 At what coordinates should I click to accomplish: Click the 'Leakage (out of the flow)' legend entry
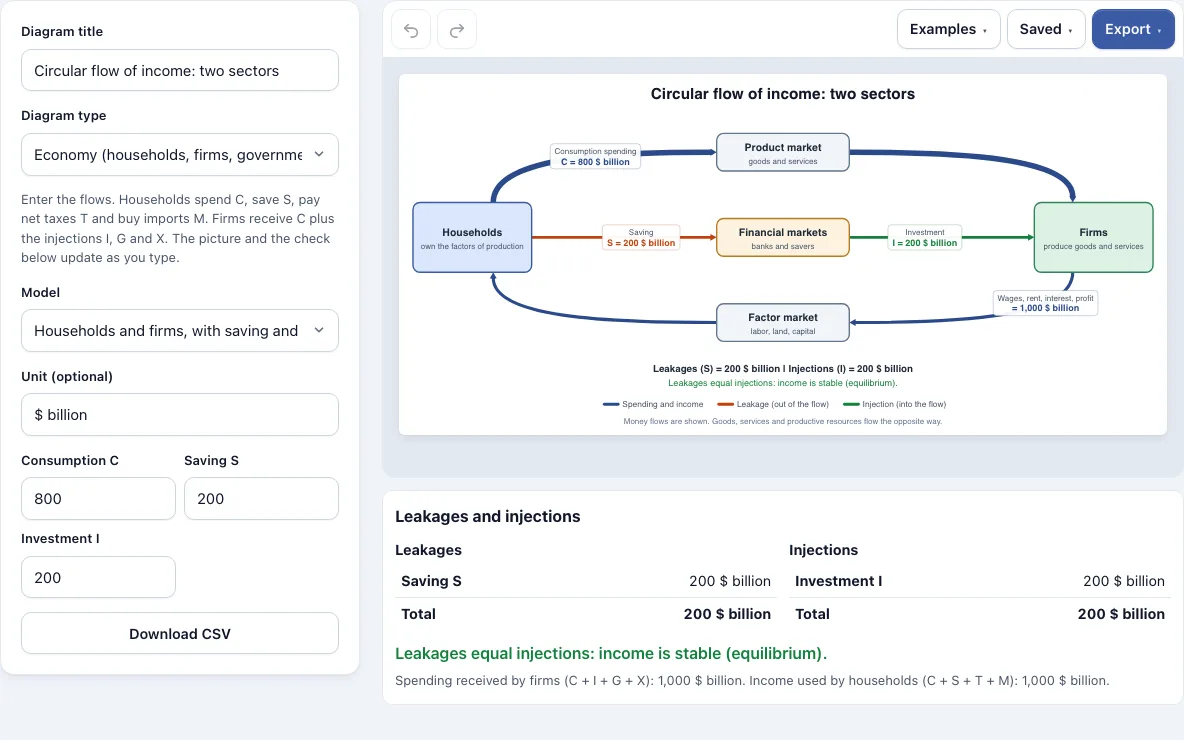772,404
